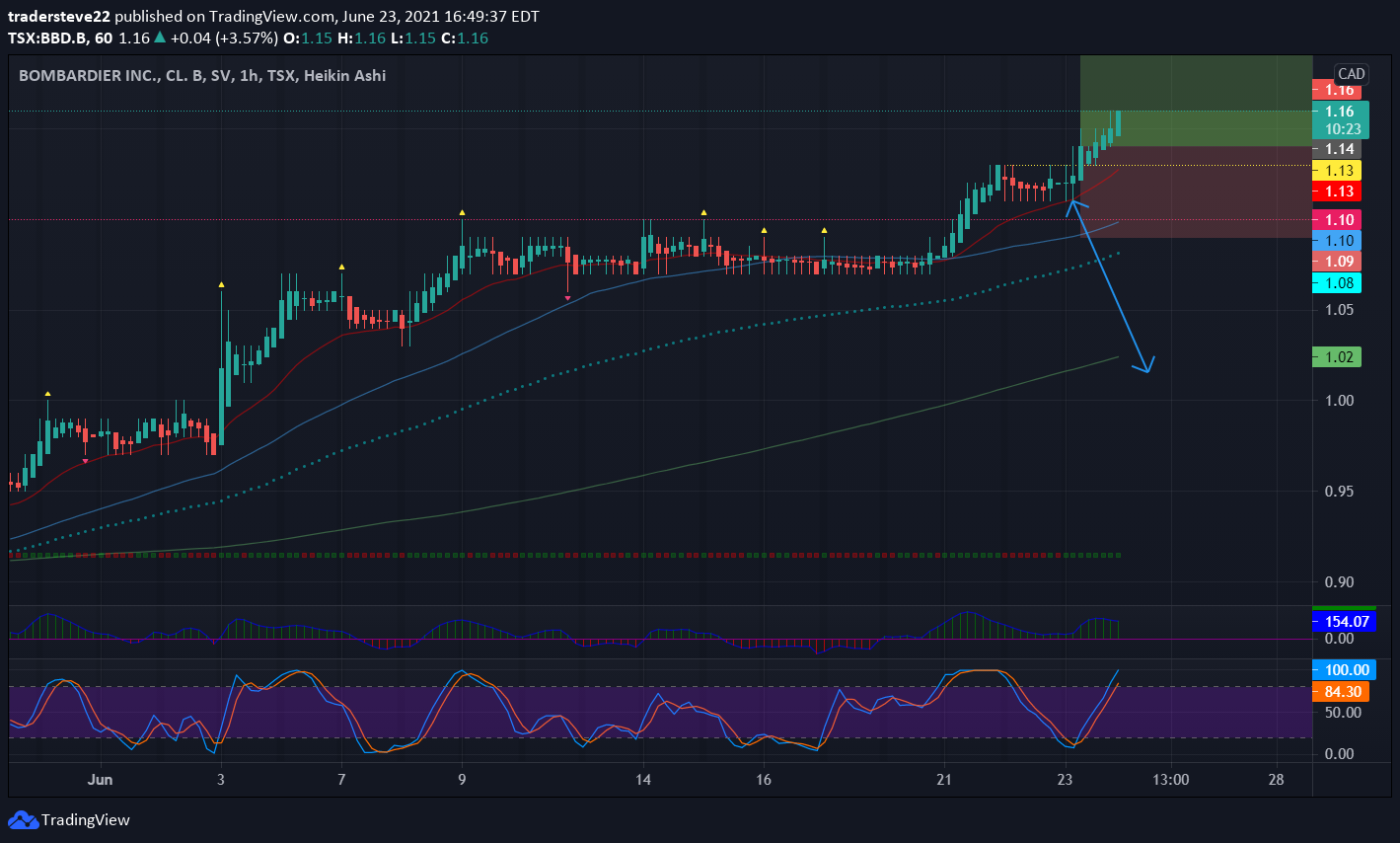Click the green 1.02 price label
Screen dimensions: 1400x843
coord(1337,357)
